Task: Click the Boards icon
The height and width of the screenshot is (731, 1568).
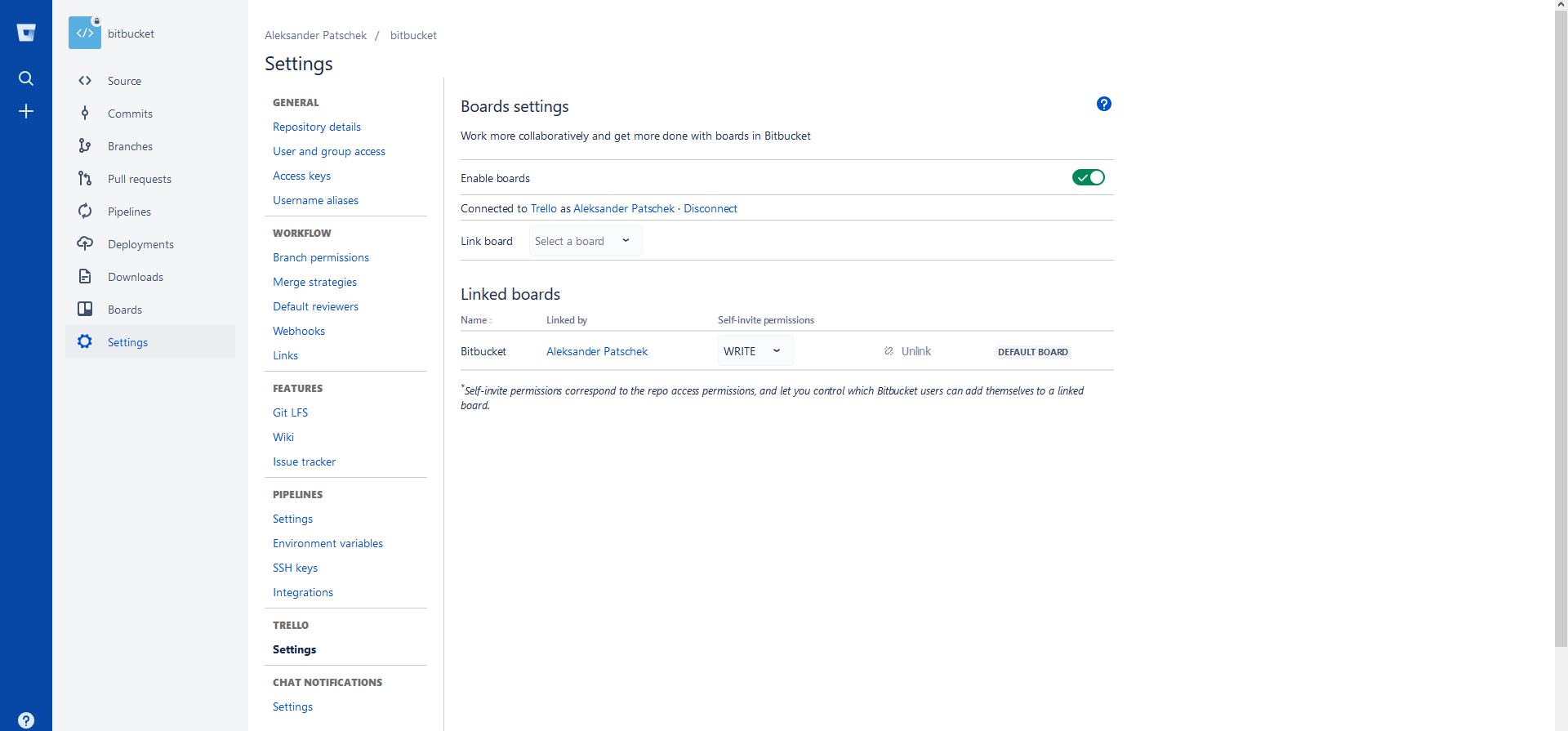Action: point(85,309)
